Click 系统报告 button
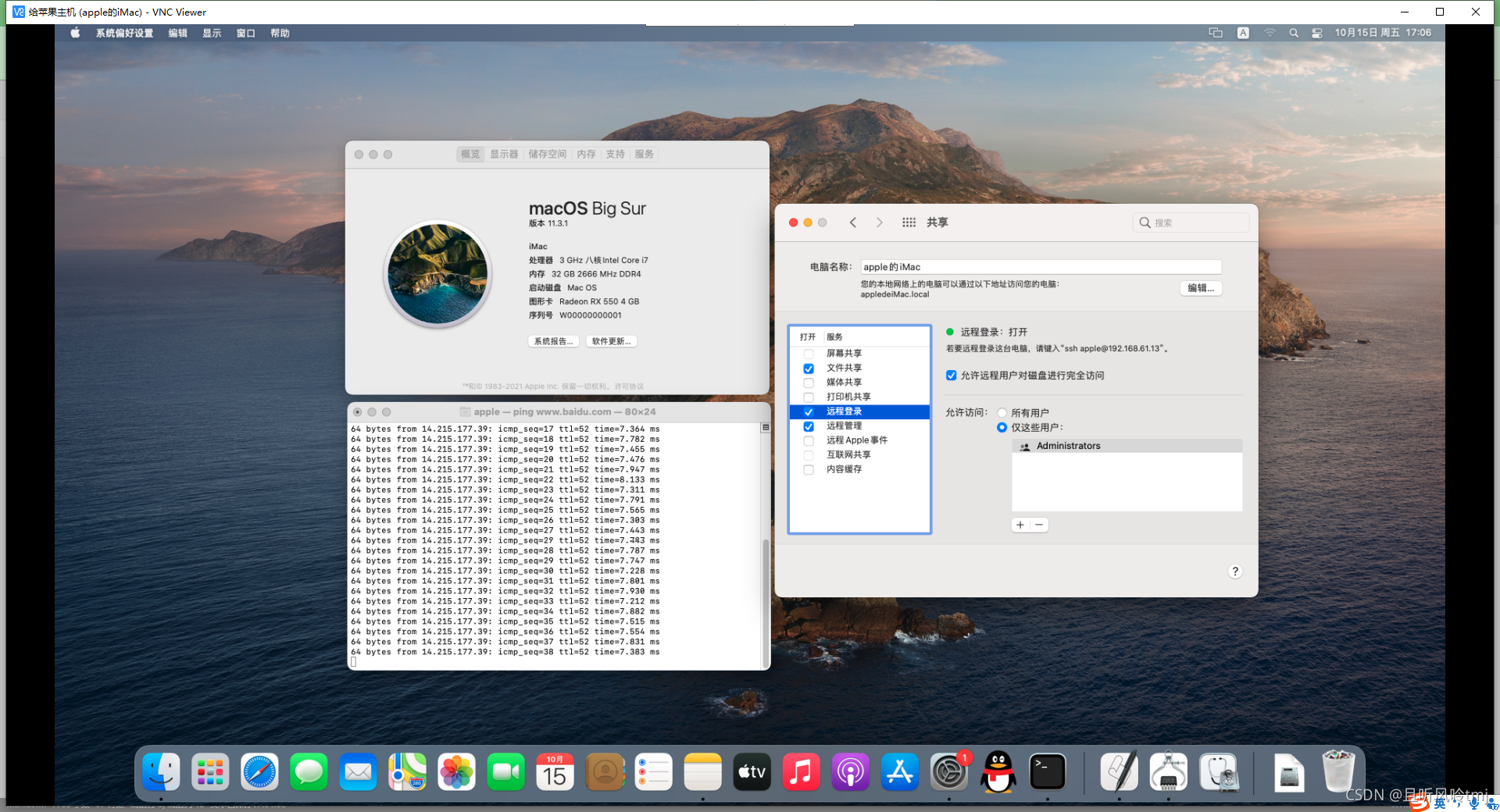The image size is (1500, 812). 553,341
